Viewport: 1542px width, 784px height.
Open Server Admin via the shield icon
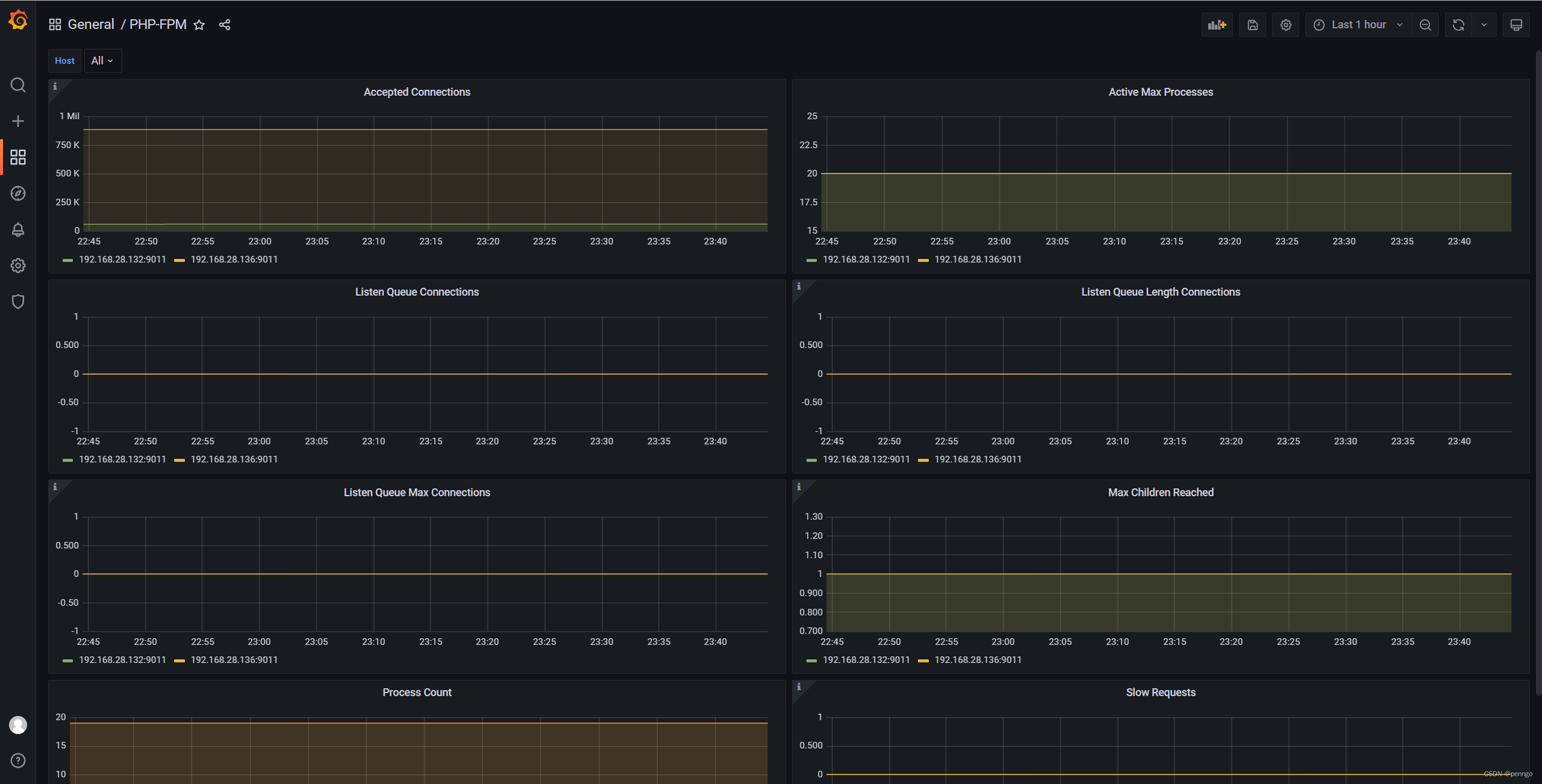pyautogui.click(x=18, y=302)
